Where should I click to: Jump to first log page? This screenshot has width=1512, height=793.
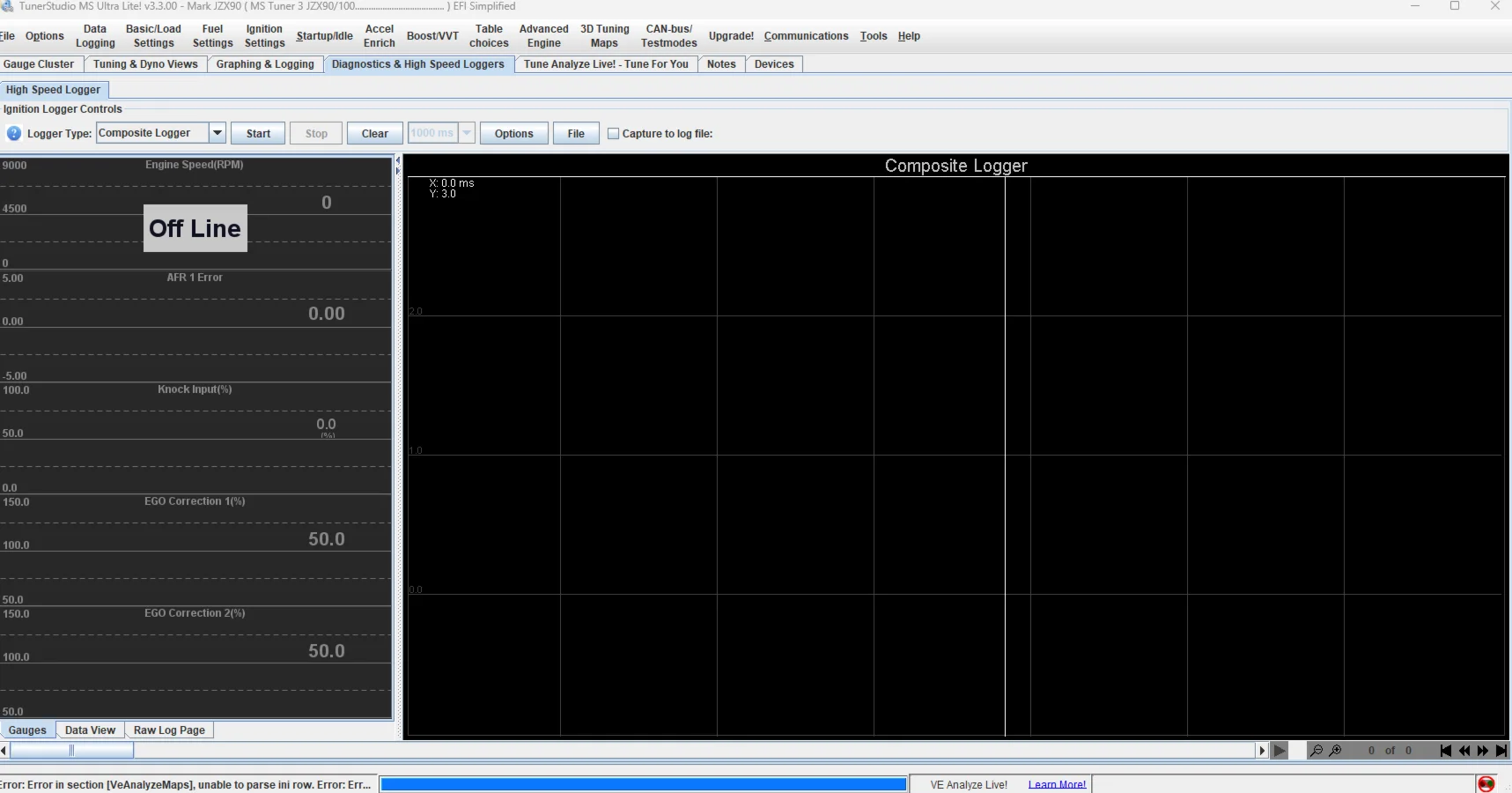click(x=1445, y=751)
